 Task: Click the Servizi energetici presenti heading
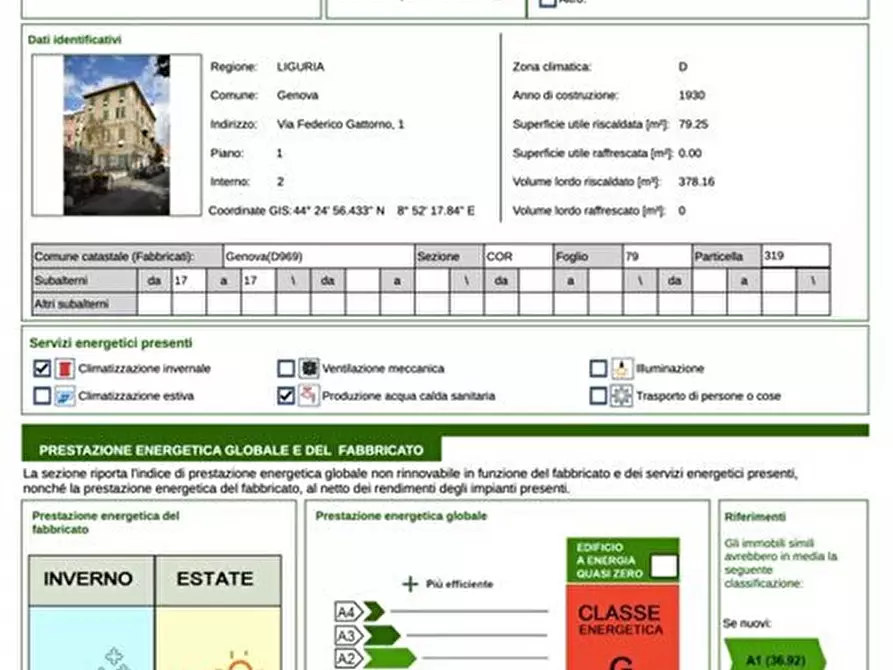click(x=111, y=343)
